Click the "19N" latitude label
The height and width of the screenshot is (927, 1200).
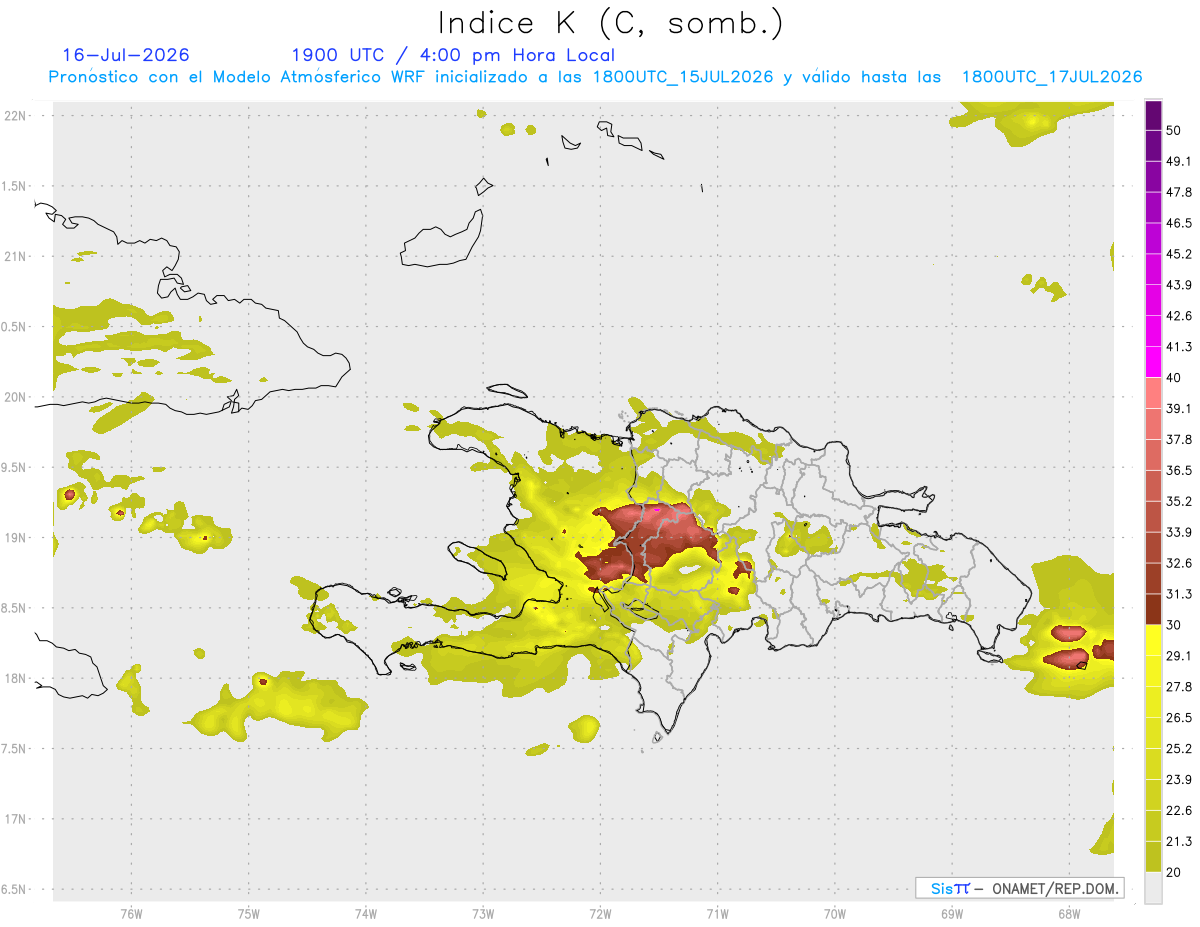tap(15, 538)
